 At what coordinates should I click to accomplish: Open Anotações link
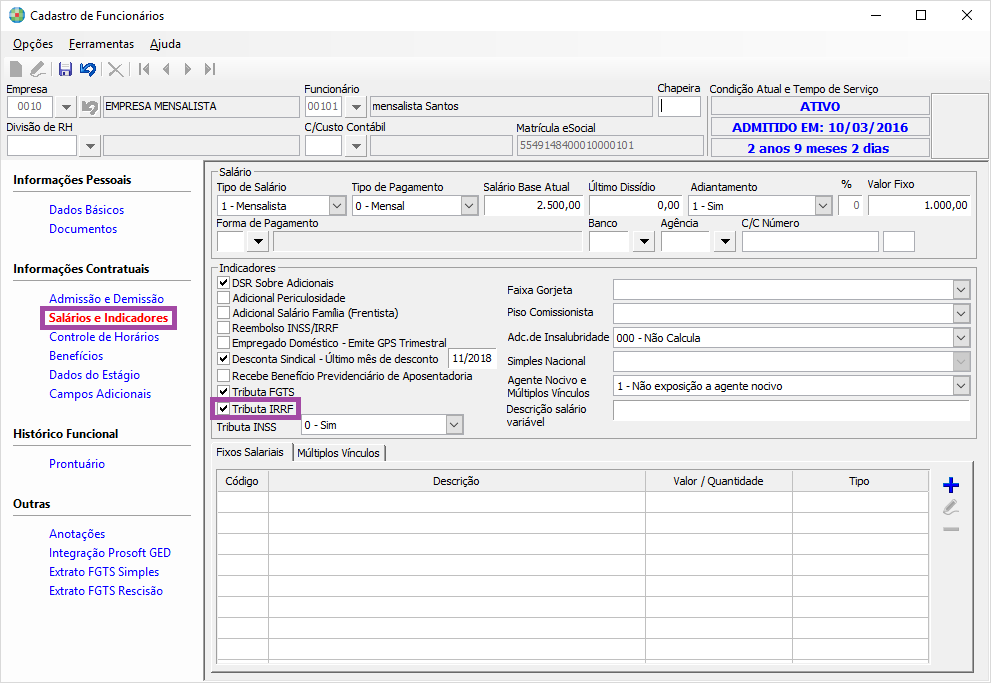[77, 534]
